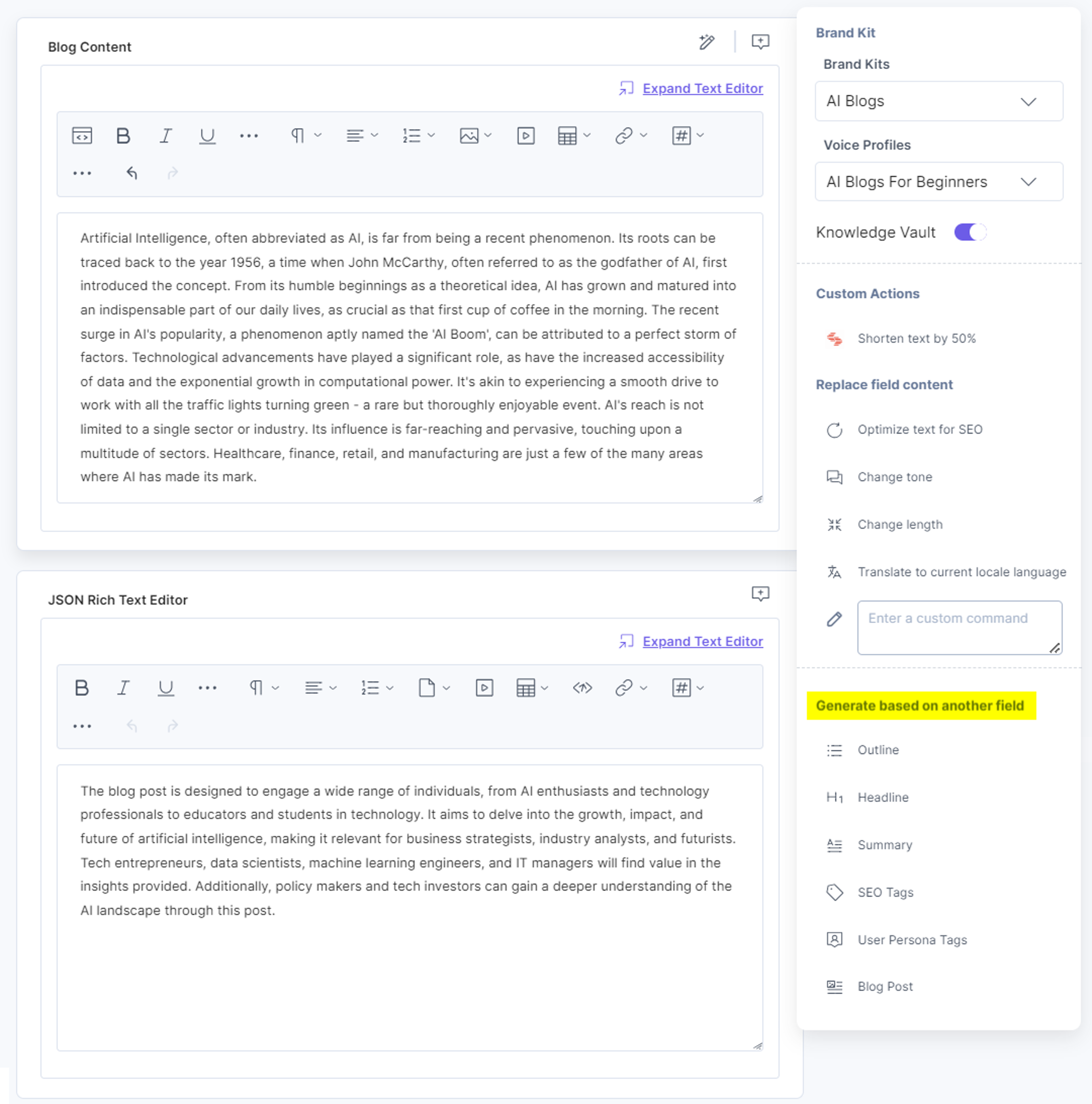Click Redo arrow in Blog Content toolbar
The height and width of the screenshot is (1104, 1092).
(173, 173)
